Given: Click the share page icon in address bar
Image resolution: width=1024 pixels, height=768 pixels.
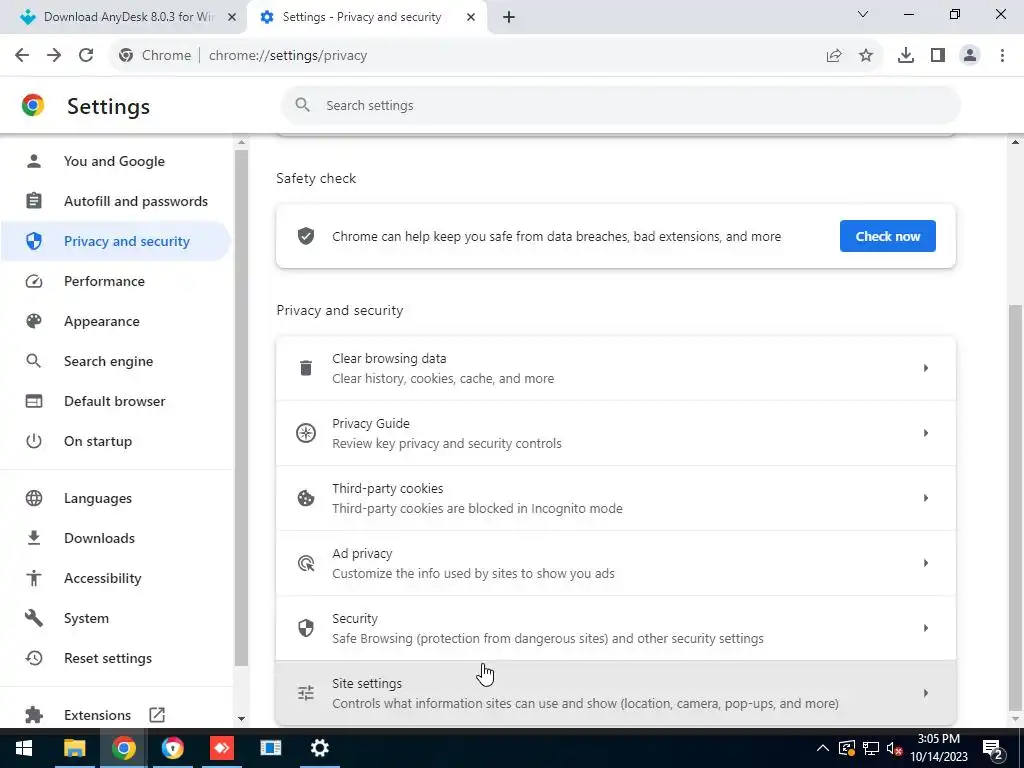Looking at the screenshot, I should (834, 56).
